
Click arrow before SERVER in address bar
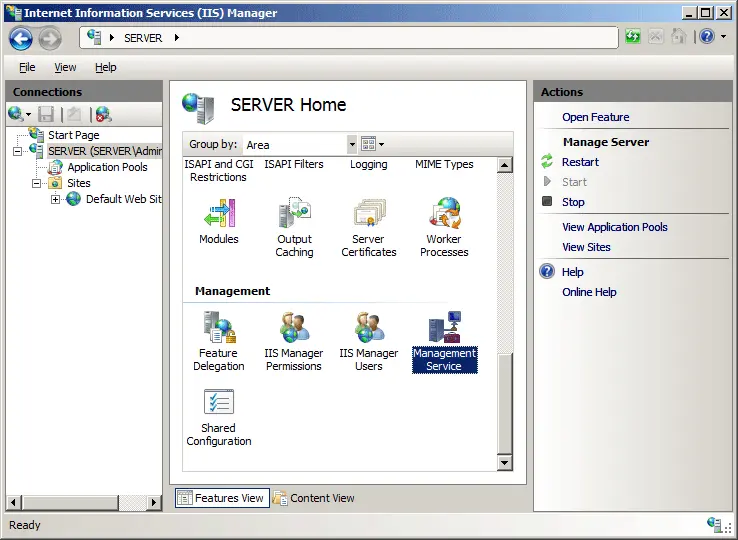coord(112,38)
